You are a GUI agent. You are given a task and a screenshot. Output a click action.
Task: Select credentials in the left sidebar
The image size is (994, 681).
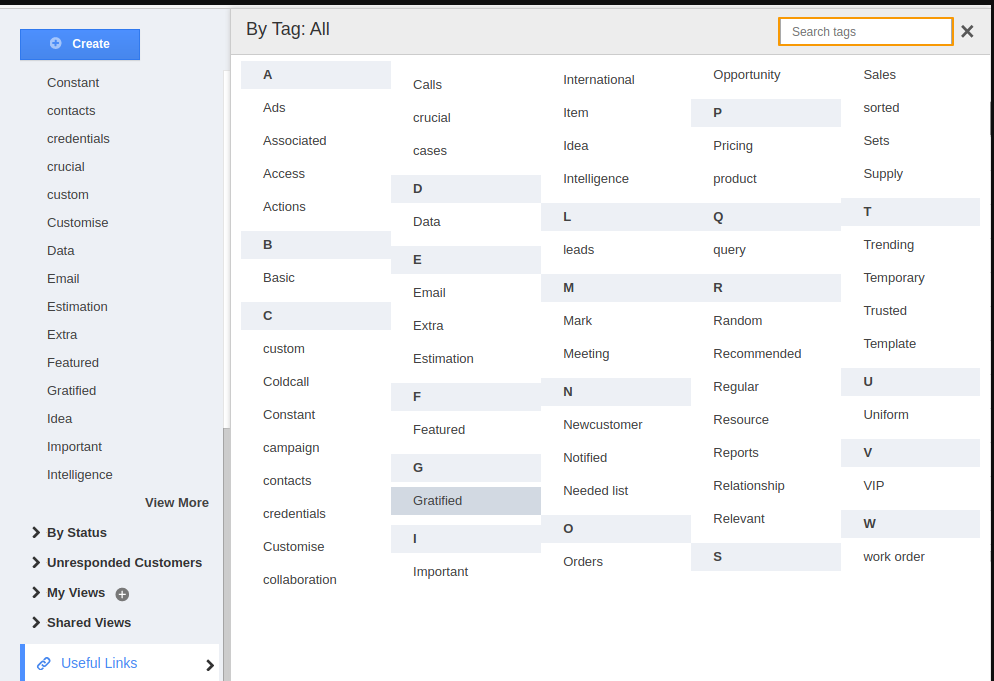pos(78,139)
